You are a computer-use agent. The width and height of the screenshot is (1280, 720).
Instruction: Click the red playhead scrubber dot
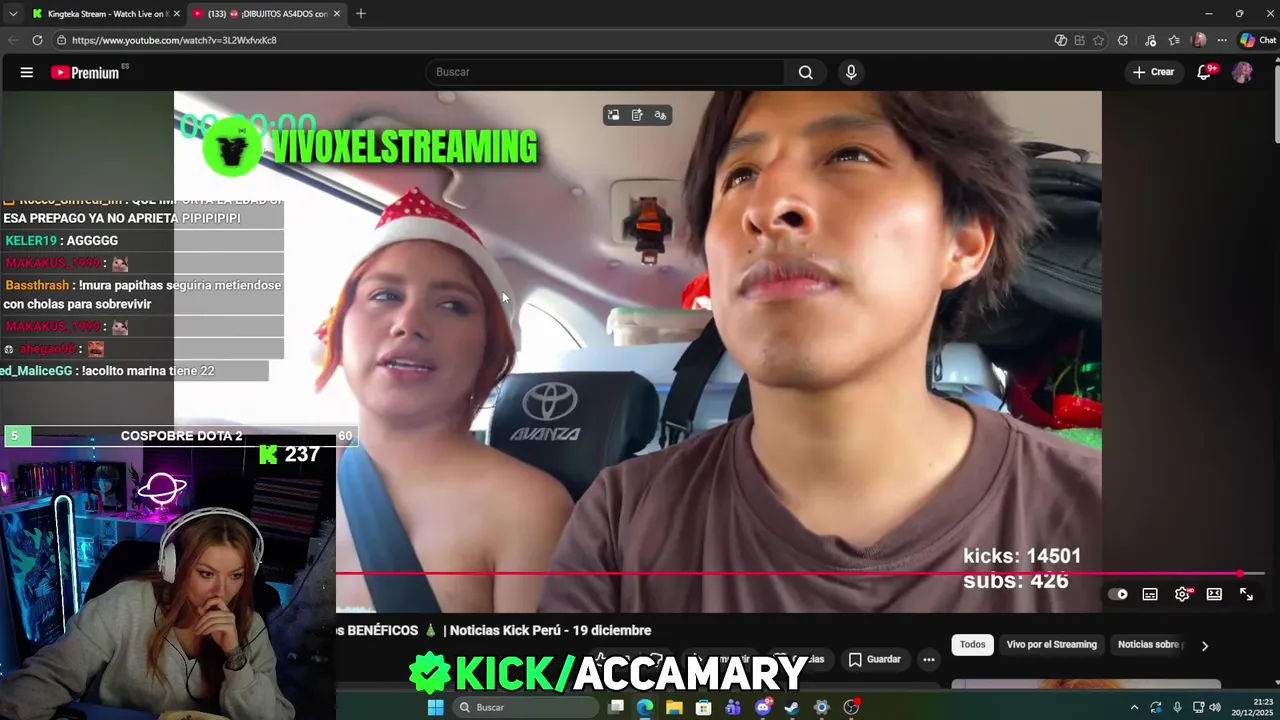tap(1240, 574)
